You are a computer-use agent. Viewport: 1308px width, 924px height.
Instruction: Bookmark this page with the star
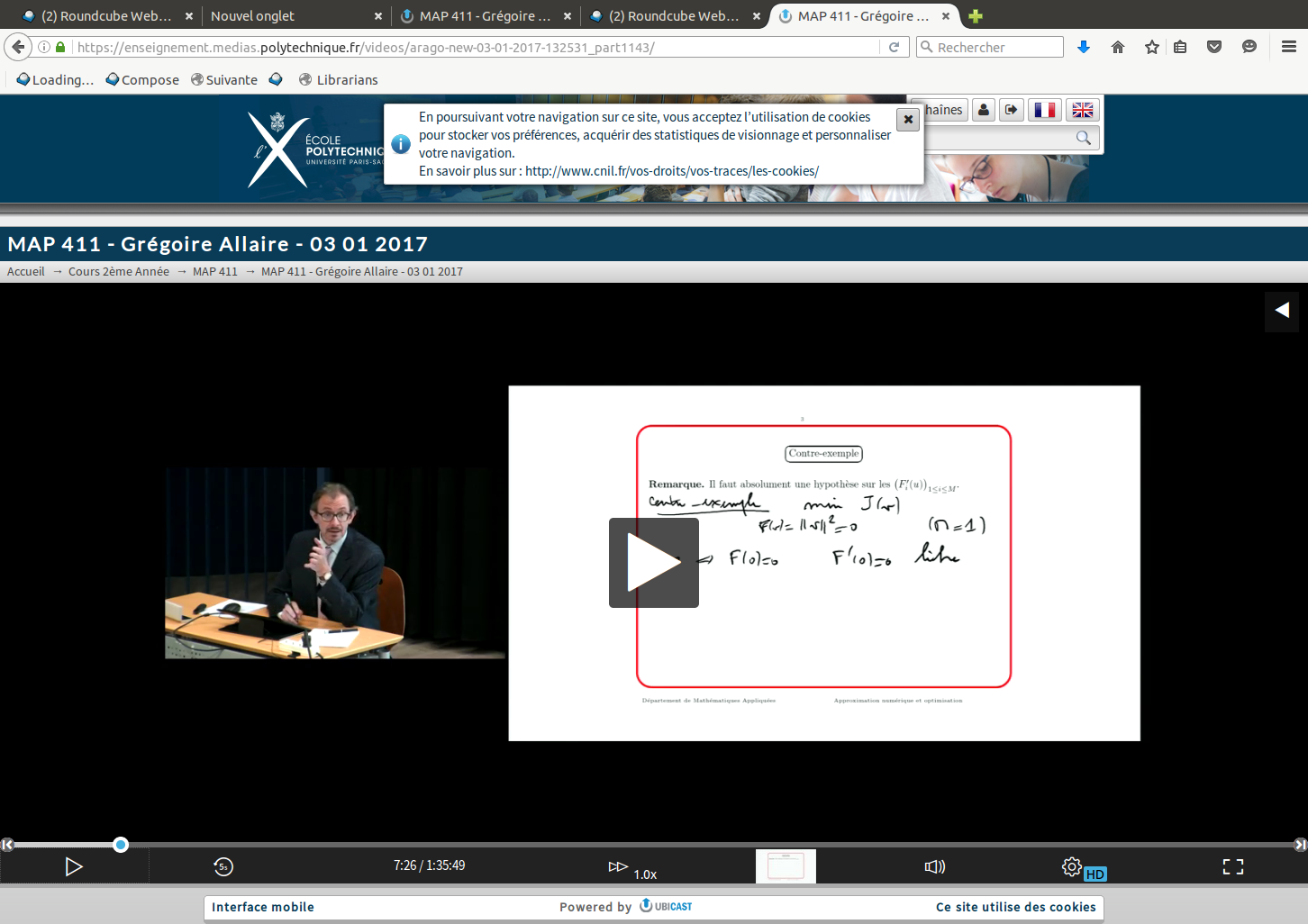pos(1151,47)
